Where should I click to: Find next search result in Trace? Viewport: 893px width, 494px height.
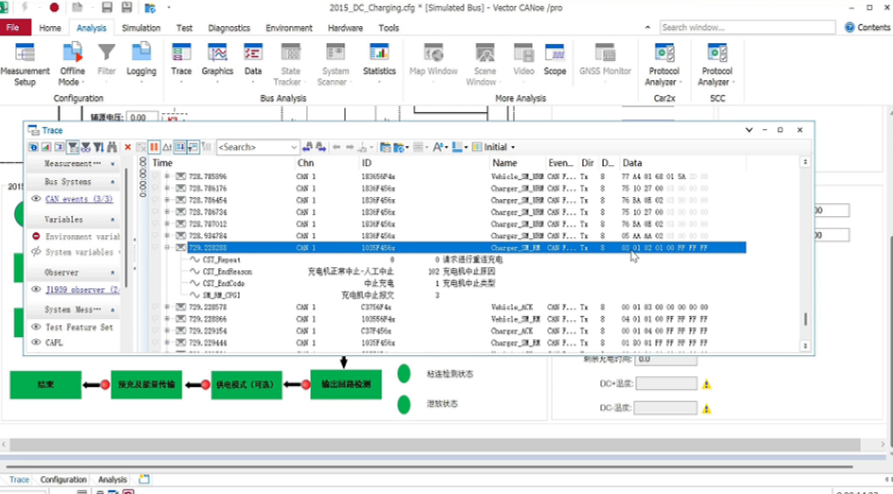point(321,147)
